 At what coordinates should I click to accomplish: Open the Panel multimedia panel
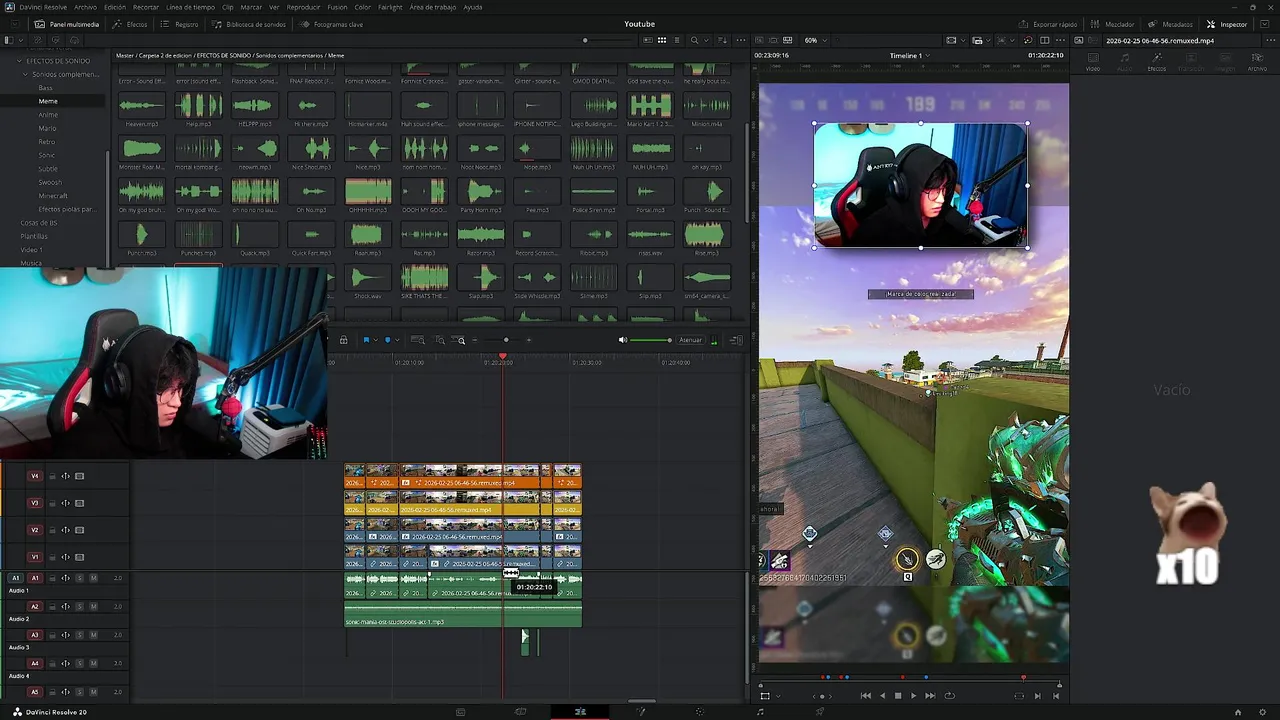coord(66,24)
